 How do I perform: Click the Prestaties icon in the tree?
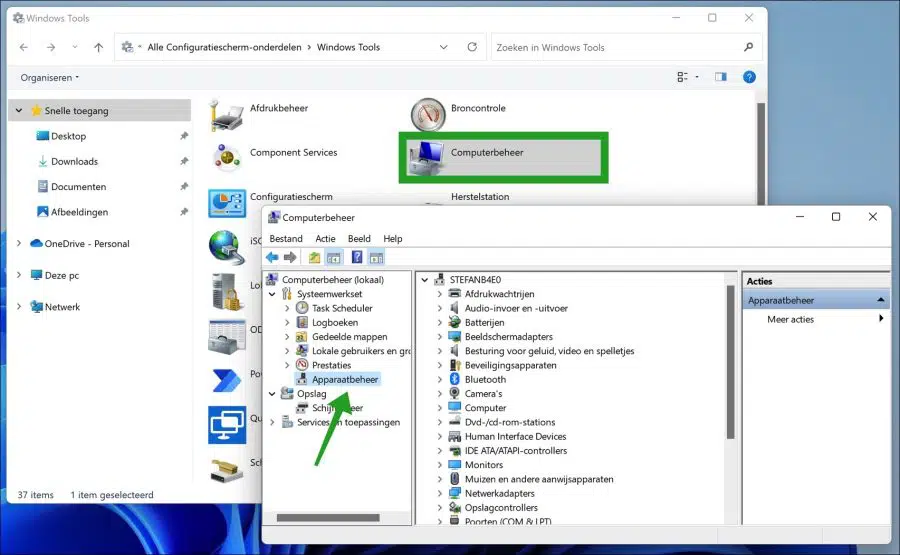tap(302, 365)
